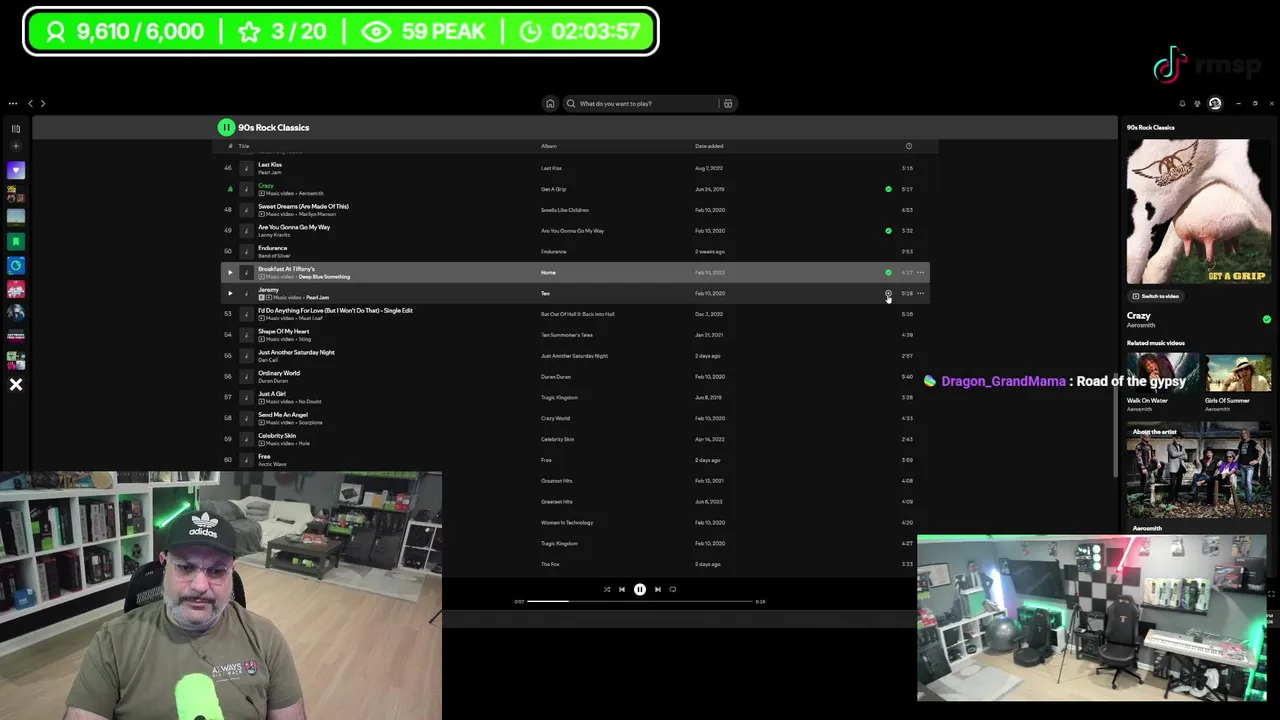The image size is (1280, 720).
Task: Play the Jeremy track row
Action: click(230, 293)
